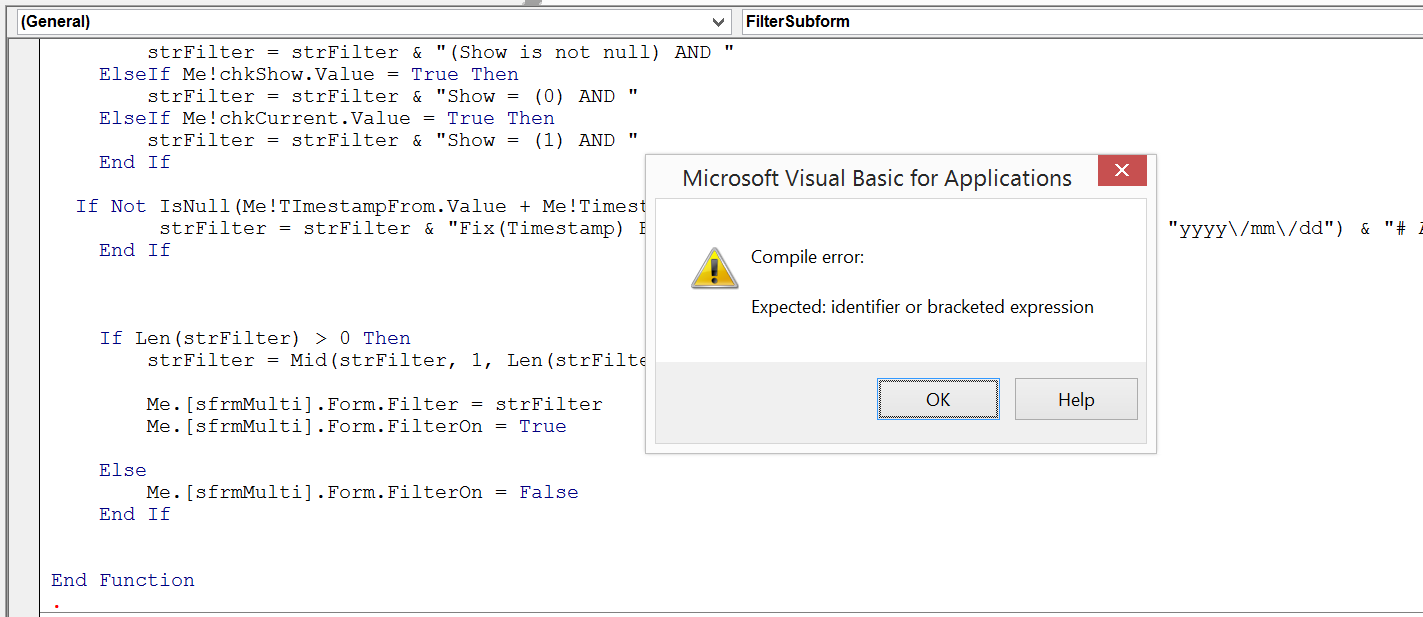Close the compile error dialog

pyautogui.click(x=1121, y=171)
